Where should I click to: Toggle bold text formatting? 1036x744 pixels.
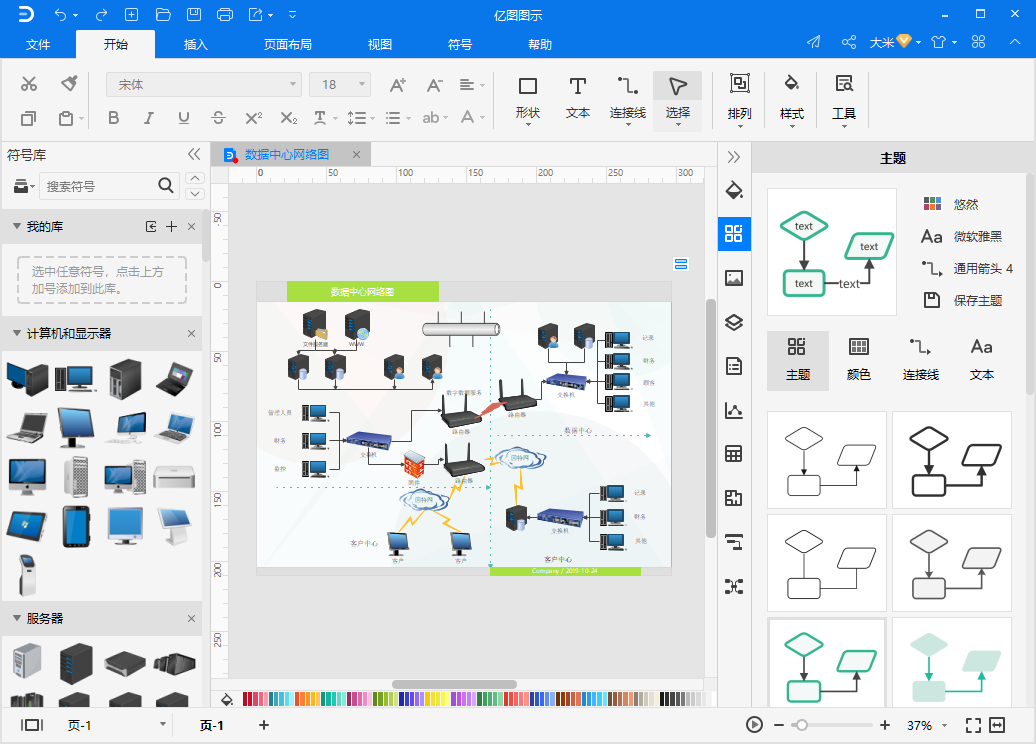click(113, 118)
